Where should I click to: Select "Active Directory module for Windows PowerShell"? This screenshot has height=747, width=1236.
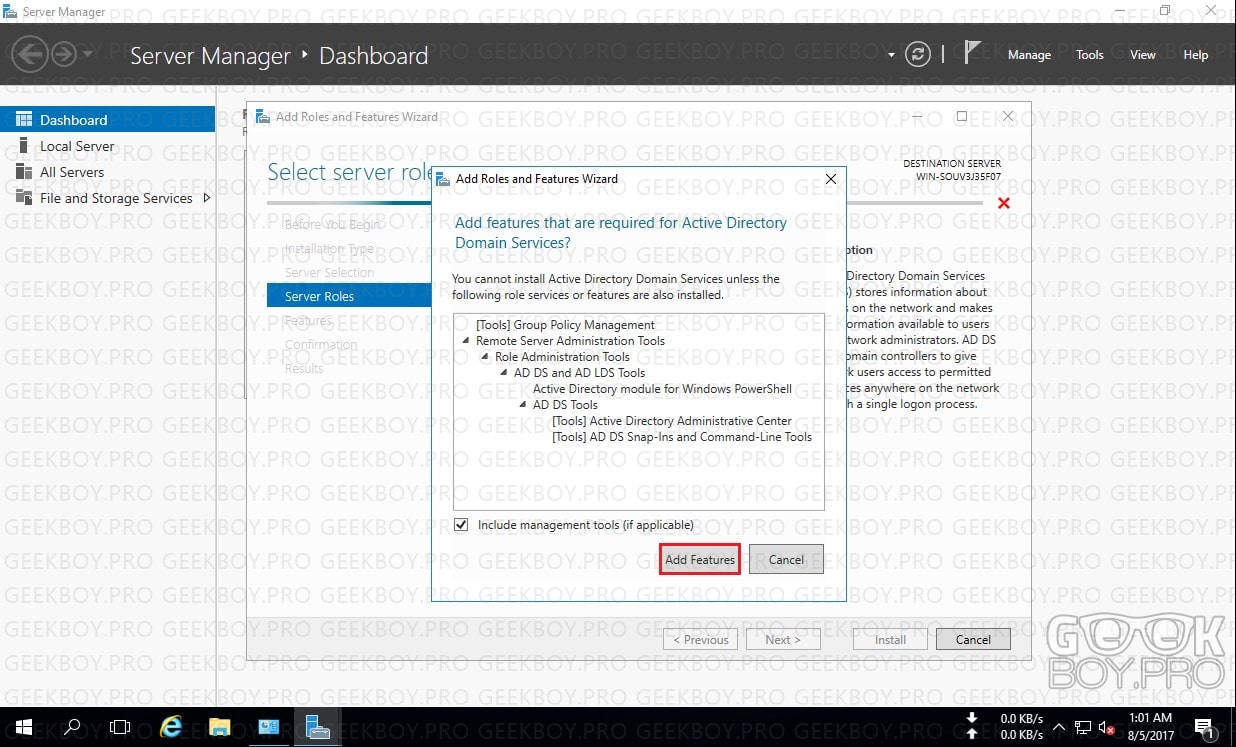point(662,389)
